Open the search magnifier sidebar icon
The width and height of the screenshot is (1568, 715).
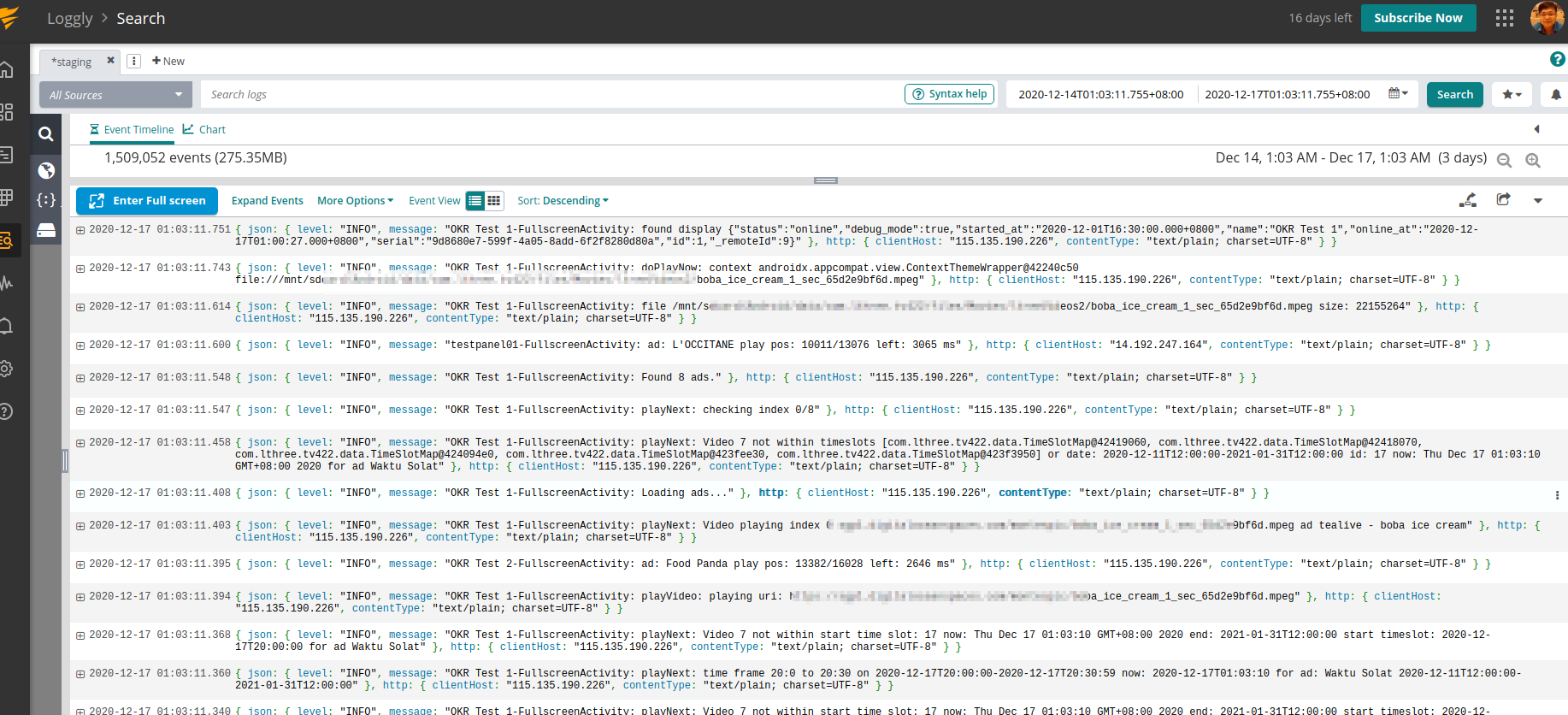click(x=46, y=133)
